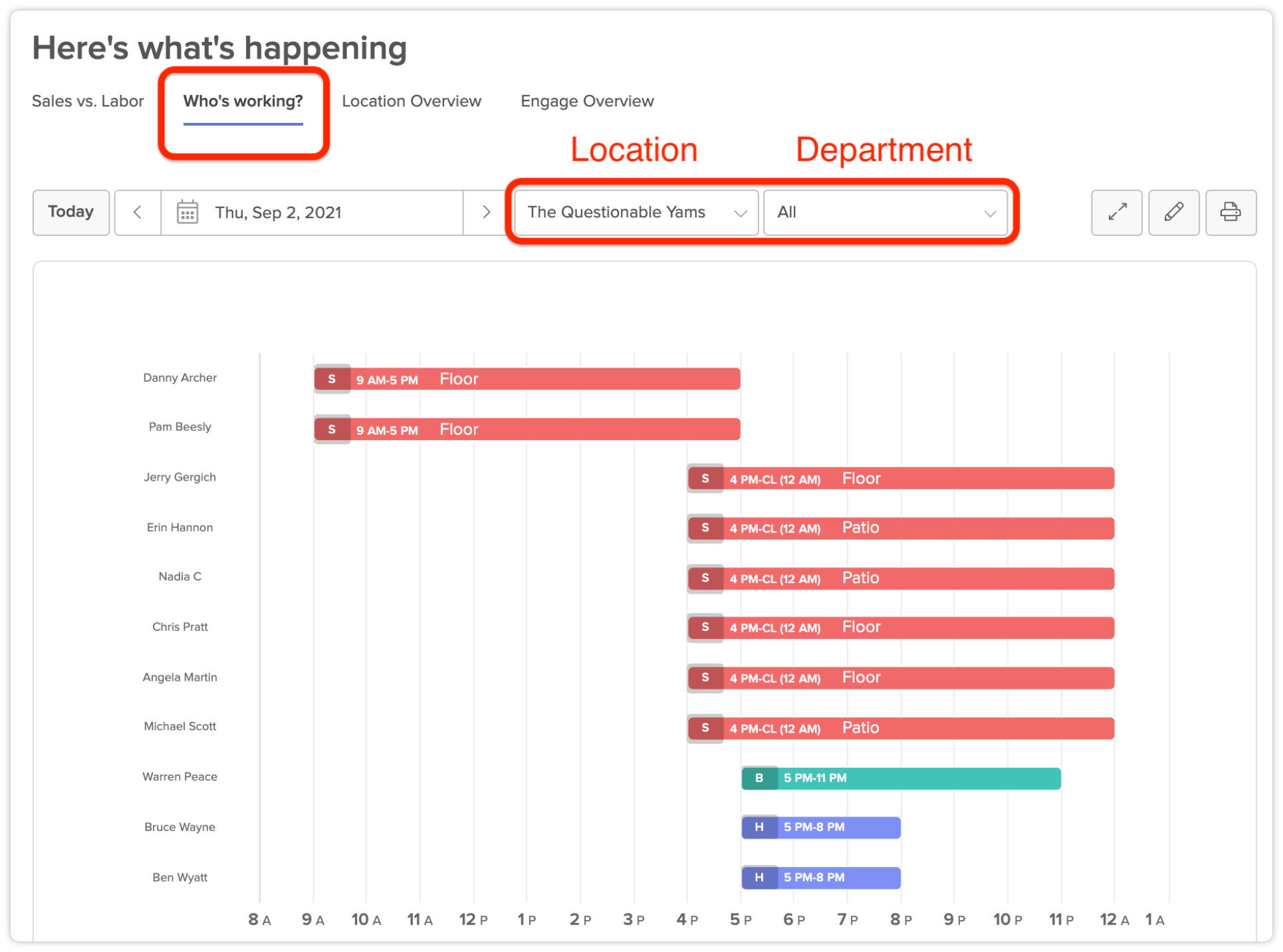Click the S badge on Angela Martin's shift
Screen dimensions: 1283x952
pos(705,678)
